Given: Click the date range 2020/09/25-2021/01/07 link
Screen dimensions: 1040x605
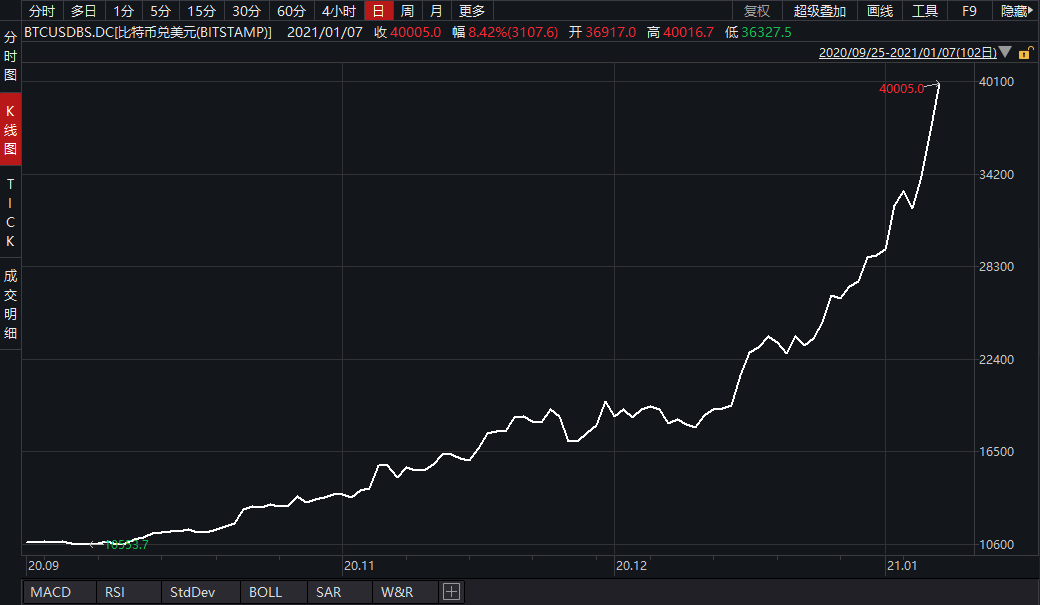Looking at the screenshot, I should click(906, 53).
